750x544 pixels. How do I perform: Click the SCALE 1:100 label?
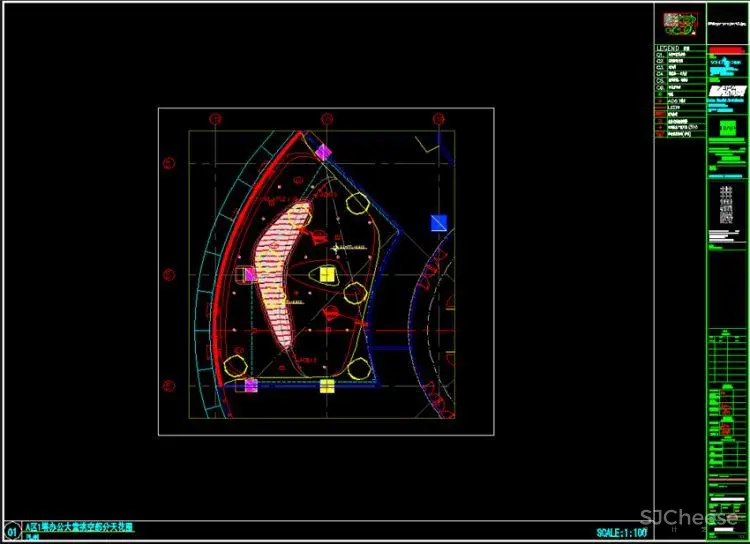(621, 533)
